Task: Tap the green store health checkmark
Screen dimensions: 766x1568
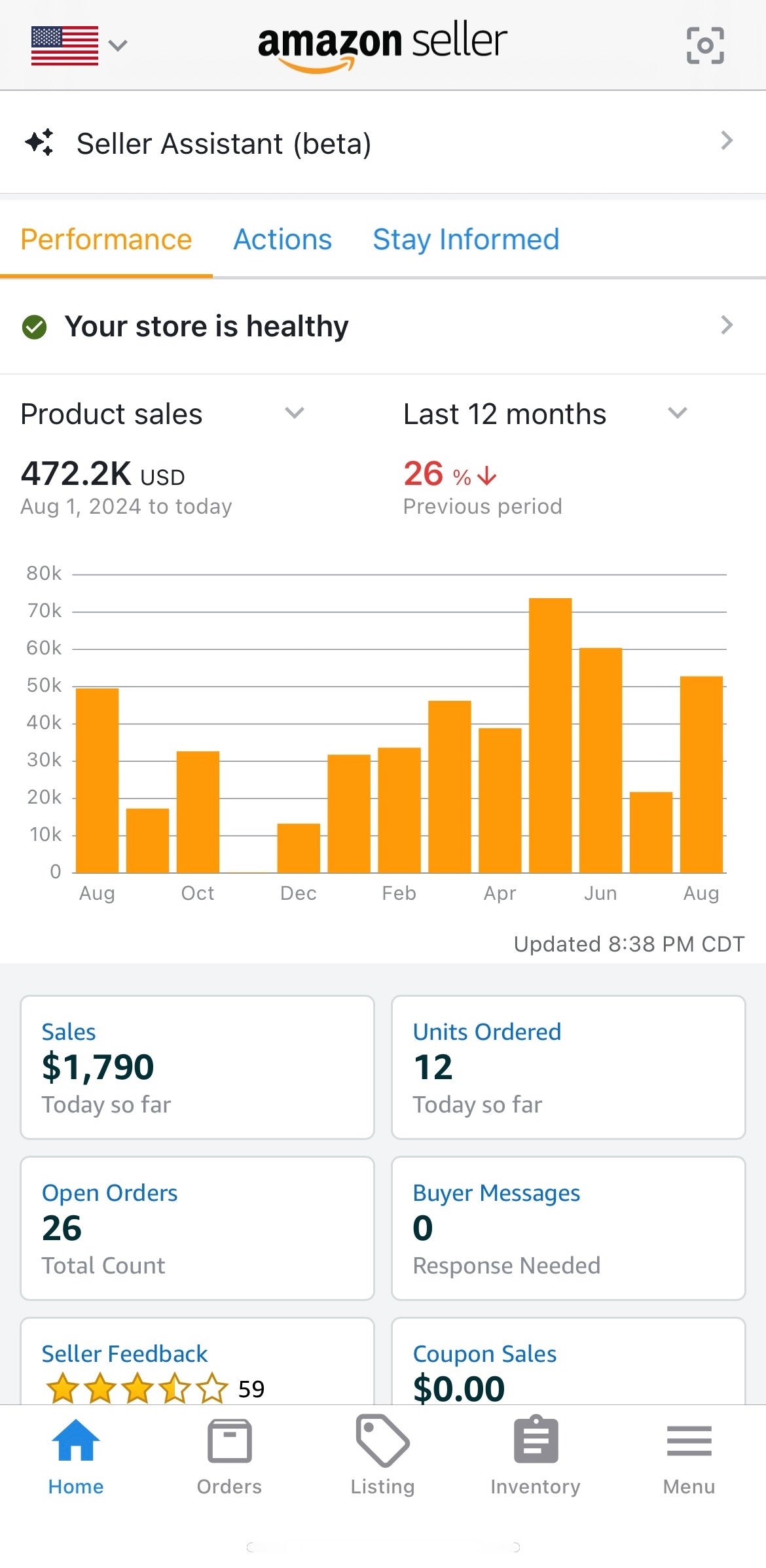Action: [34, 327]
